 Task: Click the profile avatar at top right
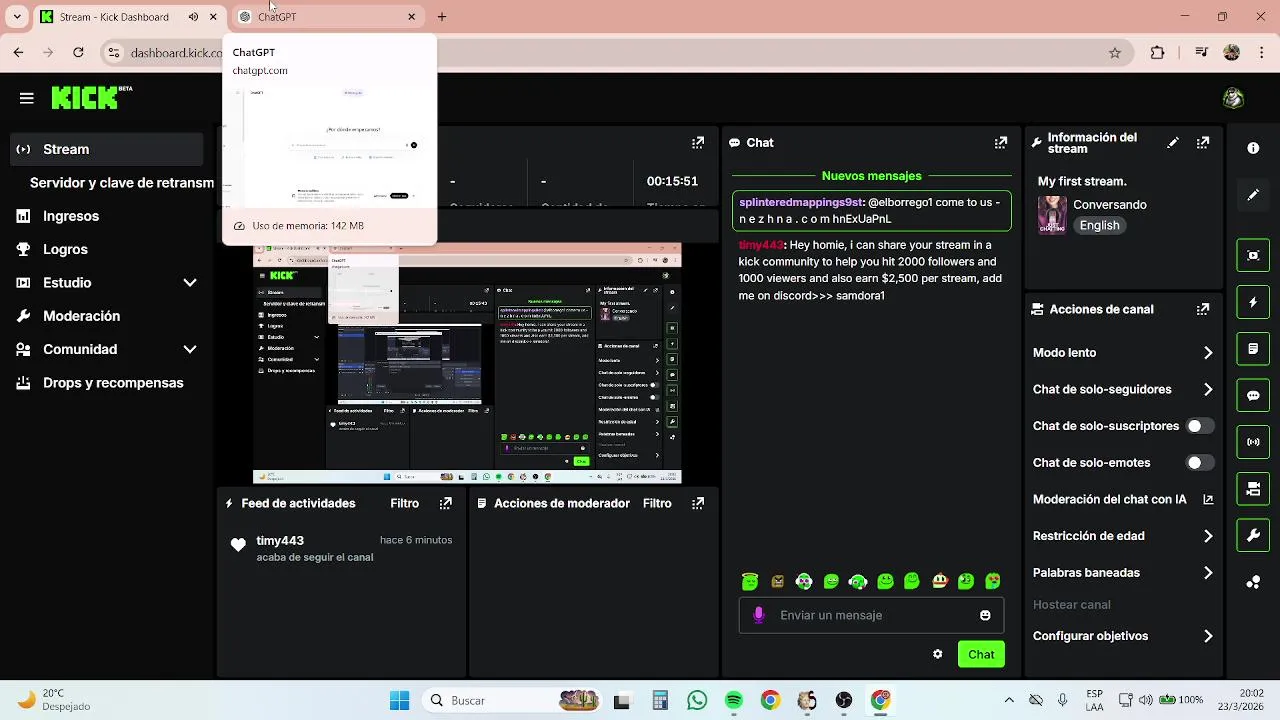(1233, 98)
